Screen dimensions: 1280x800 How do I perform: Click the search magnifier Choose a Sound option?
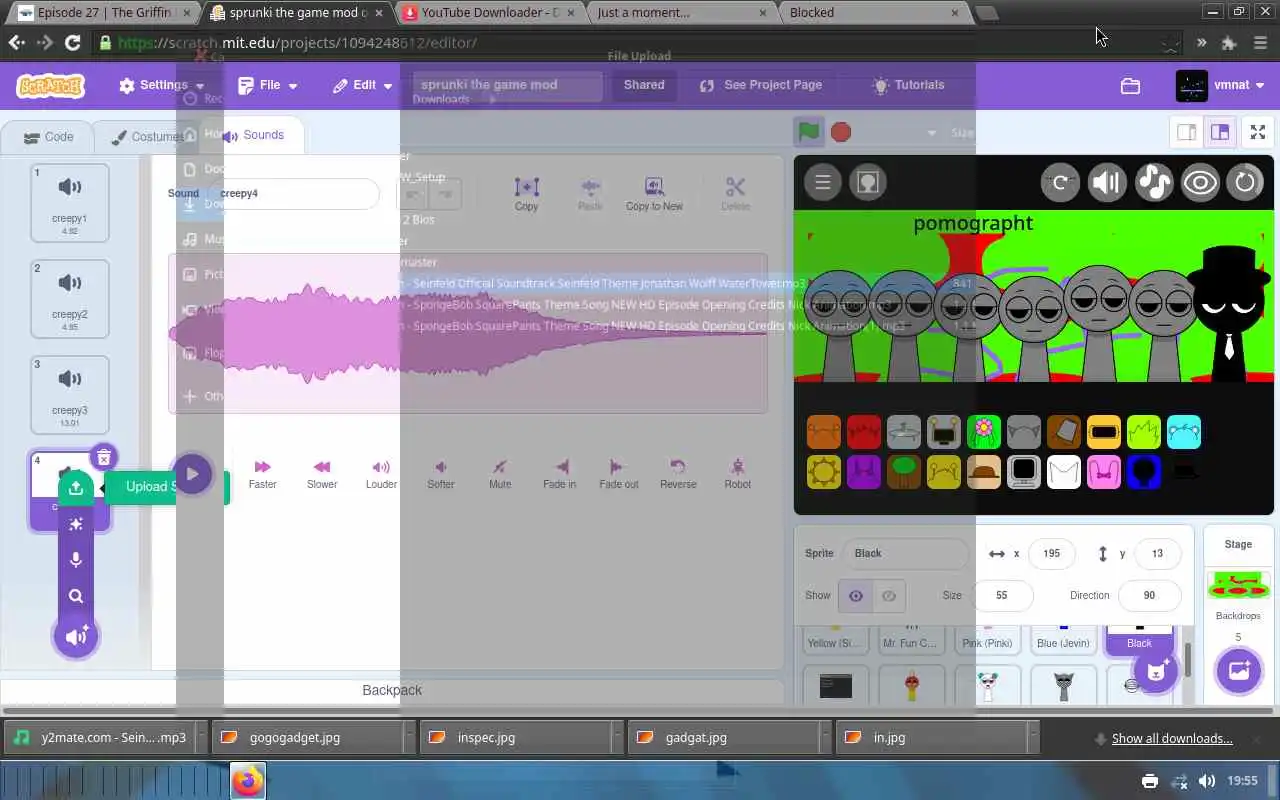[76, 596]
